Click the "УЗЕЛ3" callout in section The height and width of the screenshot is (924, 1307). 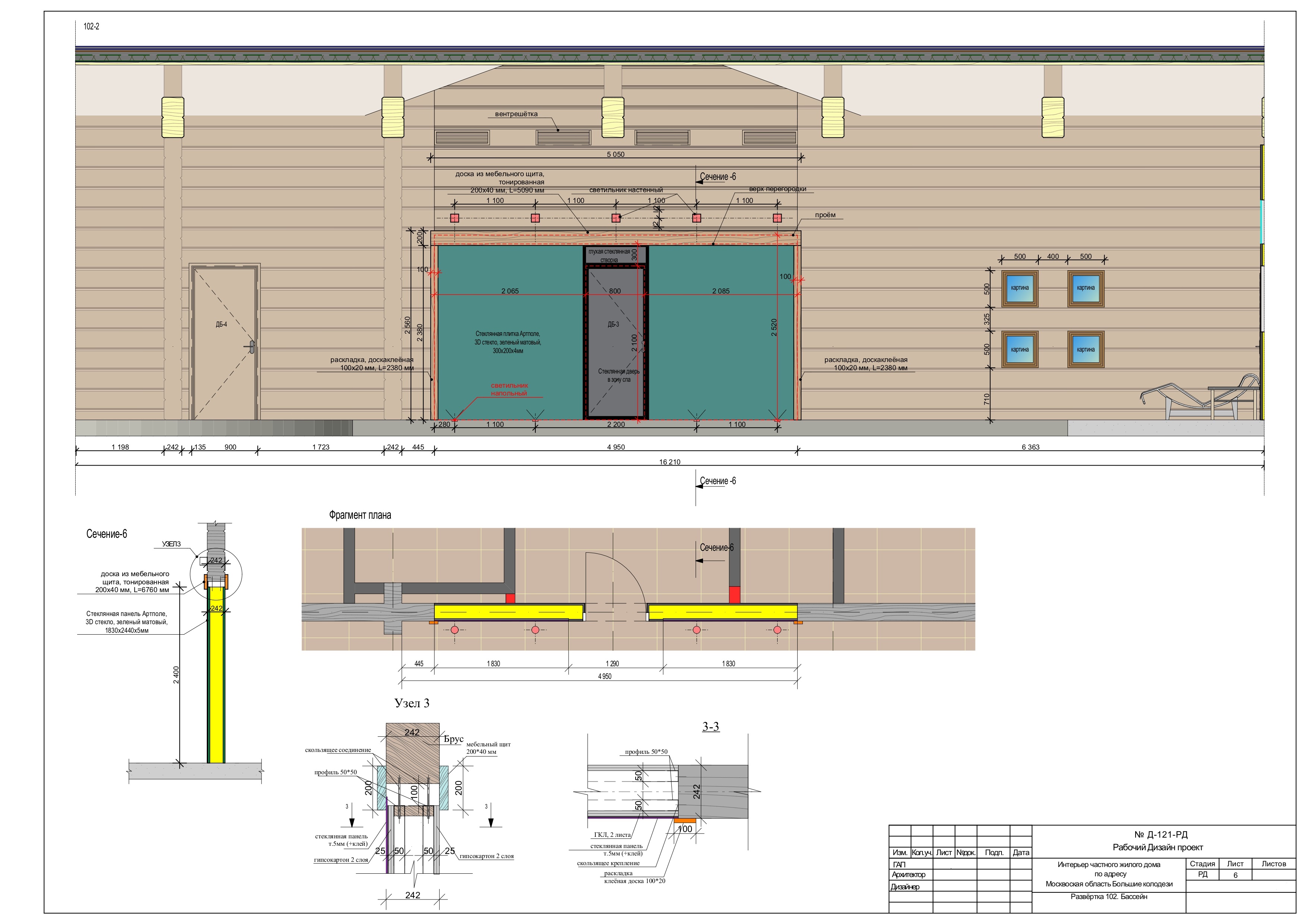[x=171, y=544]
